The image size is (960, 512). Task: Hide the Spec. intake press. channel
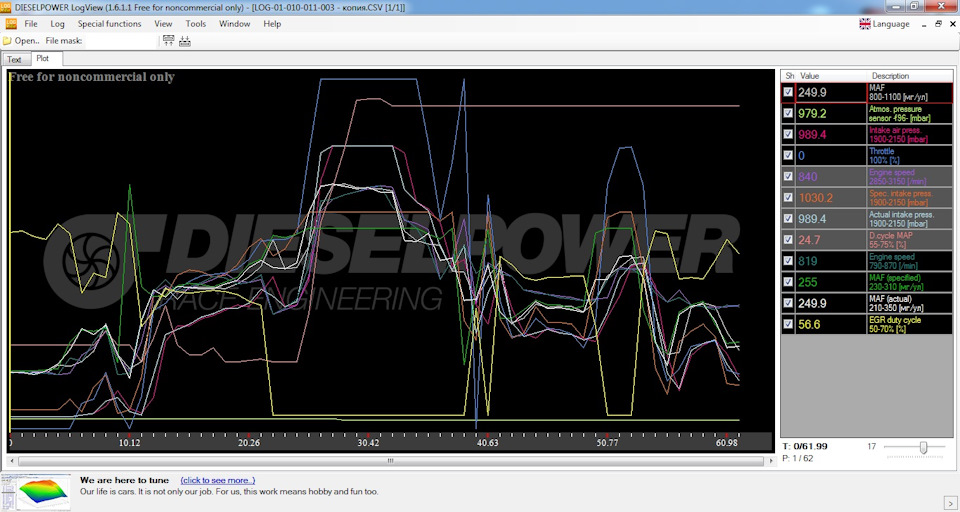(x=789, y=198)
